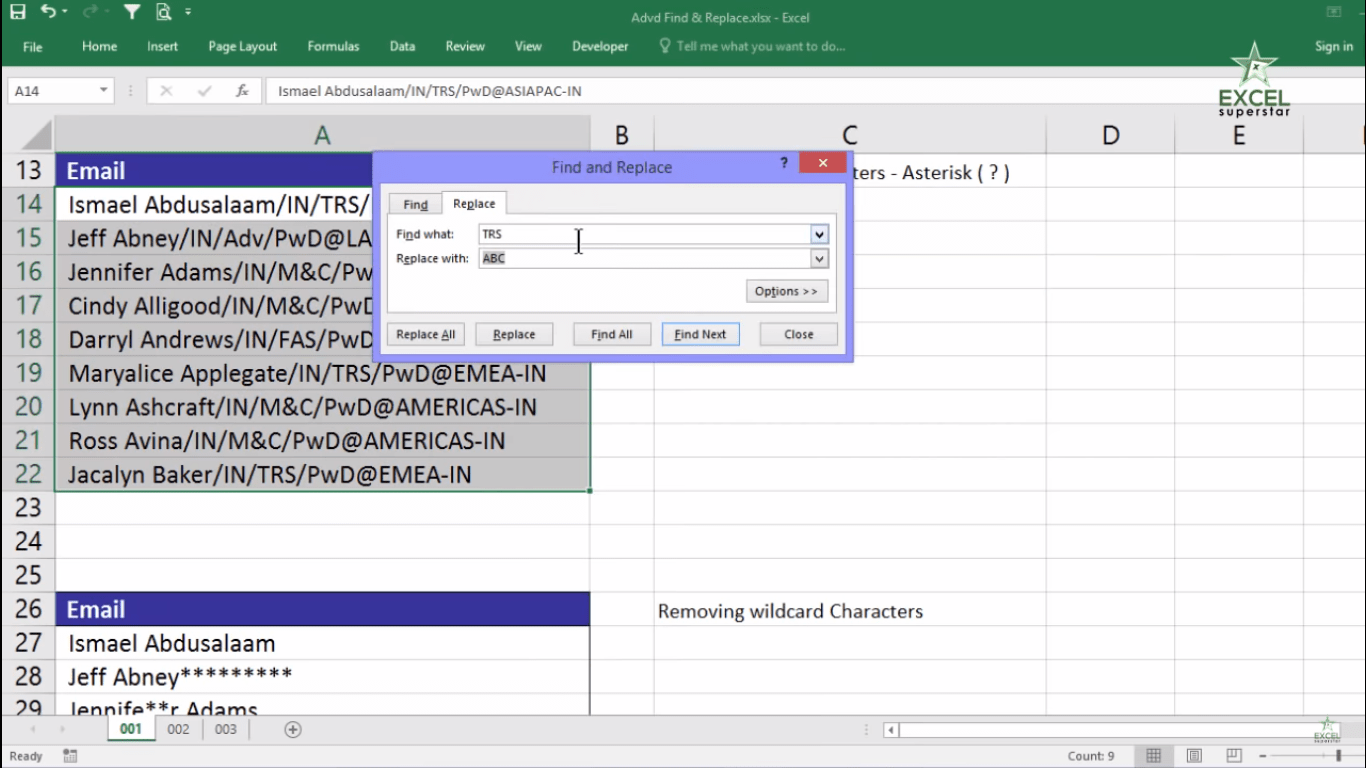Open the Find what dropdown arrow
Viewport: 1366px width, 768px height.
click(x=819, y=233)
